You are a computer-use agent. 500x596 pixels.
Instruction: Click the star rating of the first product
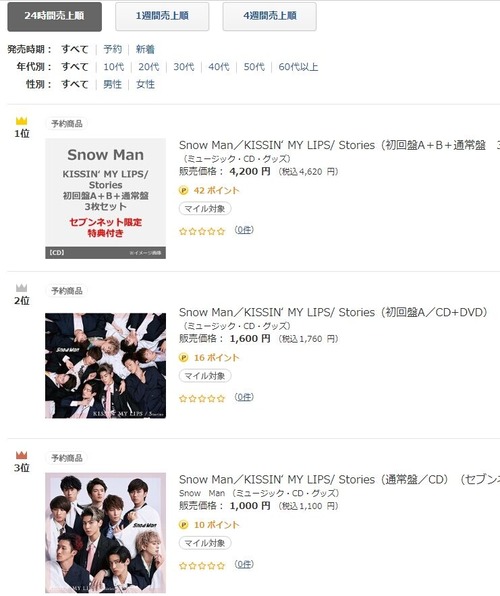point(202,231)
